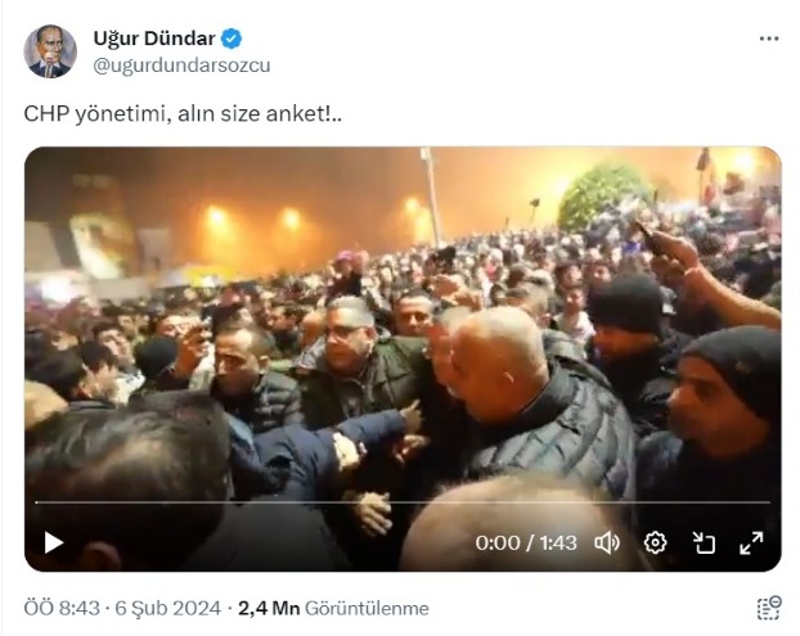This screenshot has height=636, width=800.
Task: Play the tweet video
Action: click(x=53, y=542)
